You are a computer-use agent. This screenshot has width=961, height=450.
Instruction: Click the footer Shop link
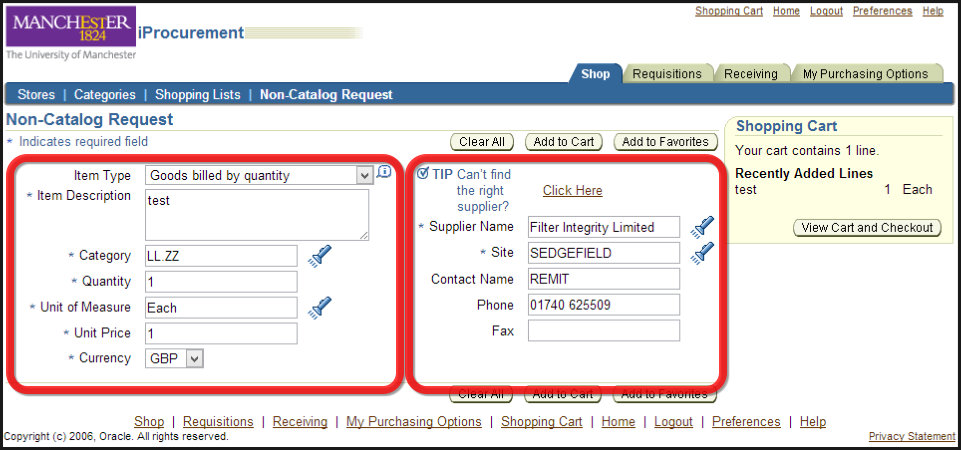click(x=149, y=422)
